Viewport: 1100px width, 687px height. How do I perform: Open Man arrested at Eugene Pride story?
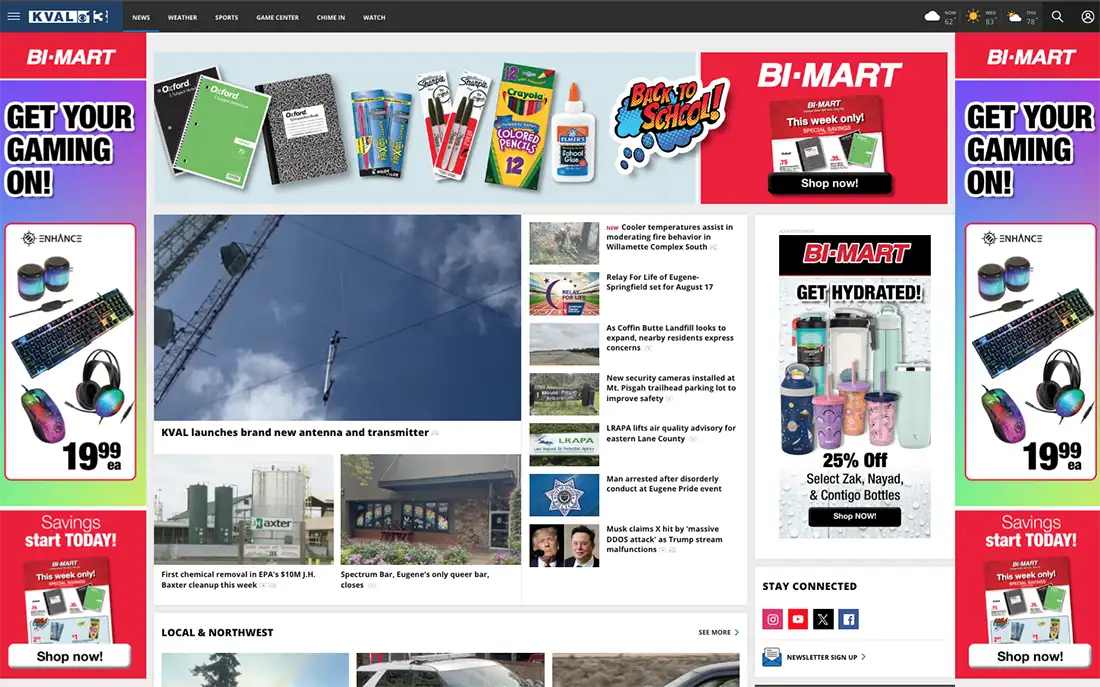664,483
